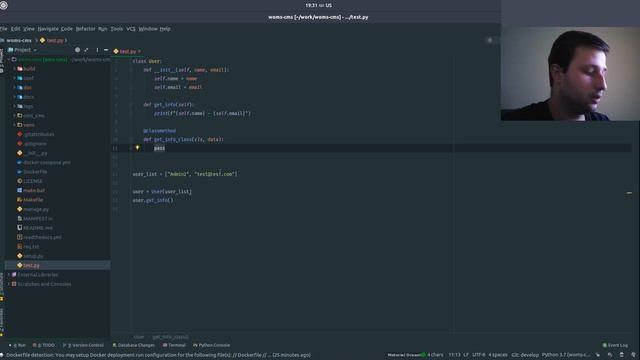Expand Scratches and Consoles node
640x360 pixels.
coord(9,284)
